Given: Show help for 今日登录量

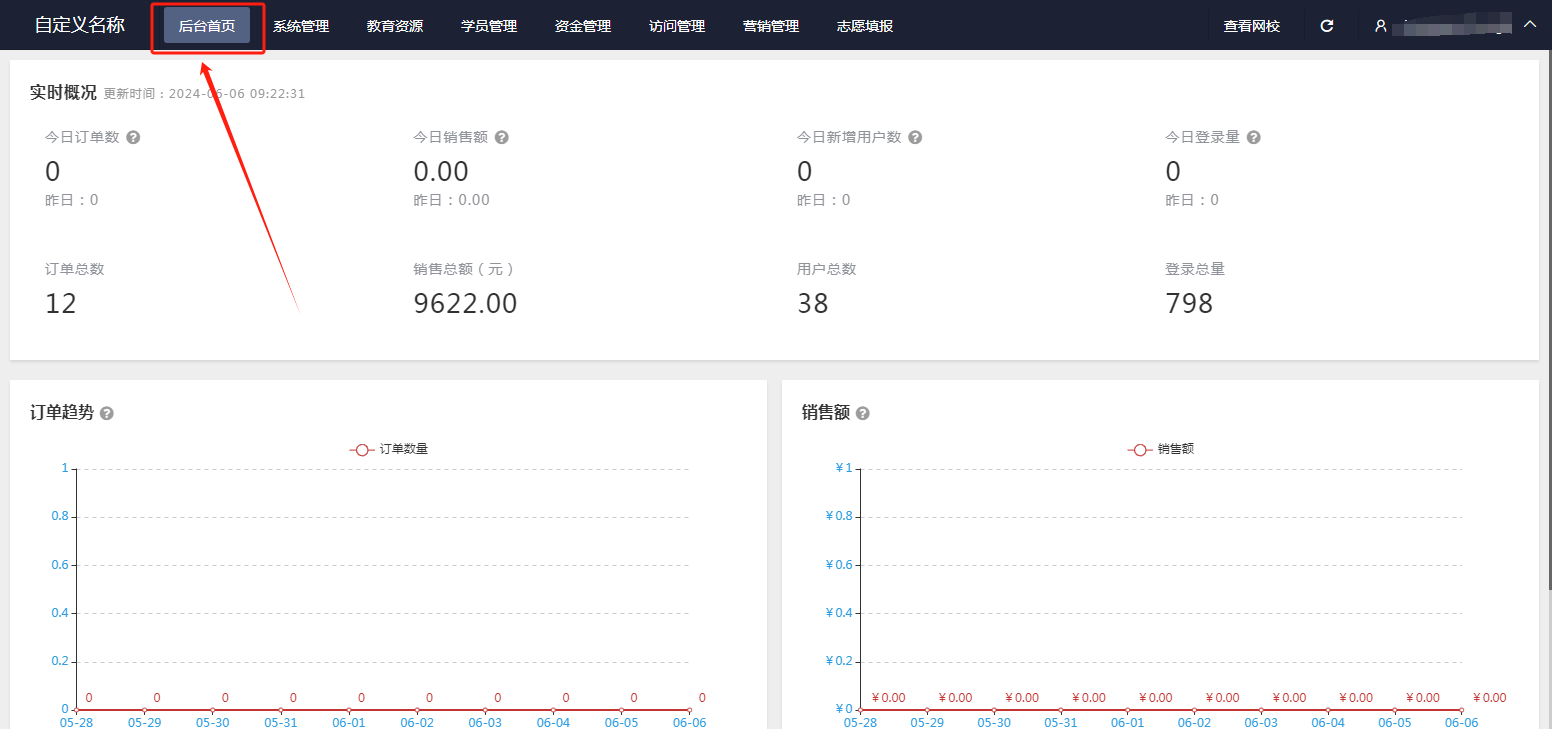Looking at the screenshot, I should point(1254,137).
